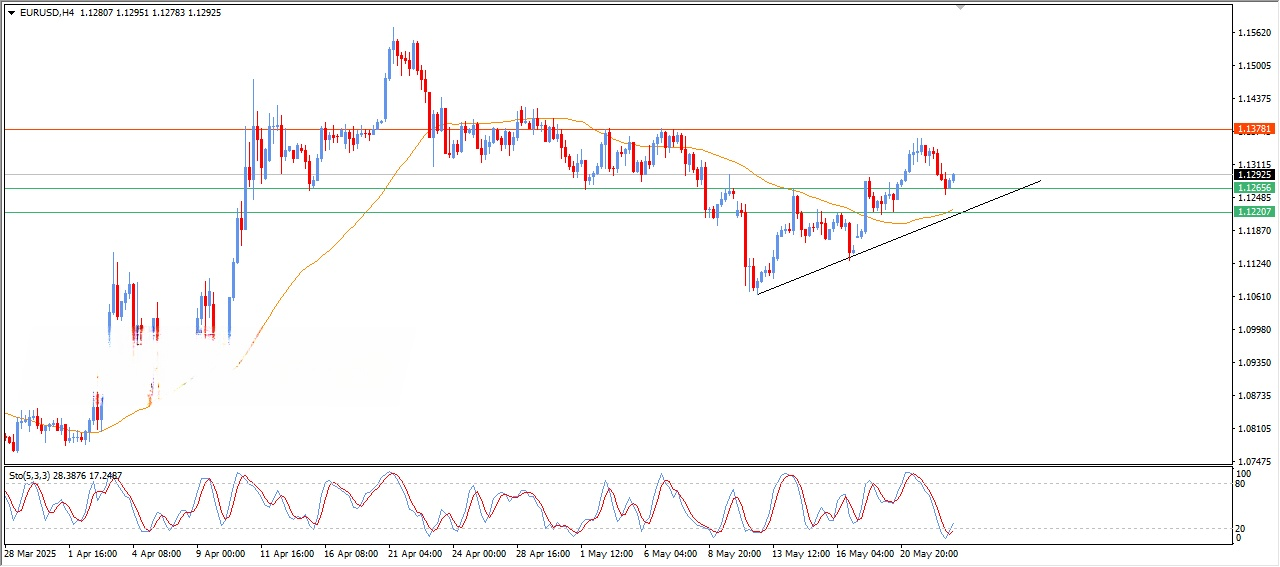Screen dimensions: 1280x567
Task: Click the 4 Apr 08:00 time label
Action: click(x=155, y=553)
